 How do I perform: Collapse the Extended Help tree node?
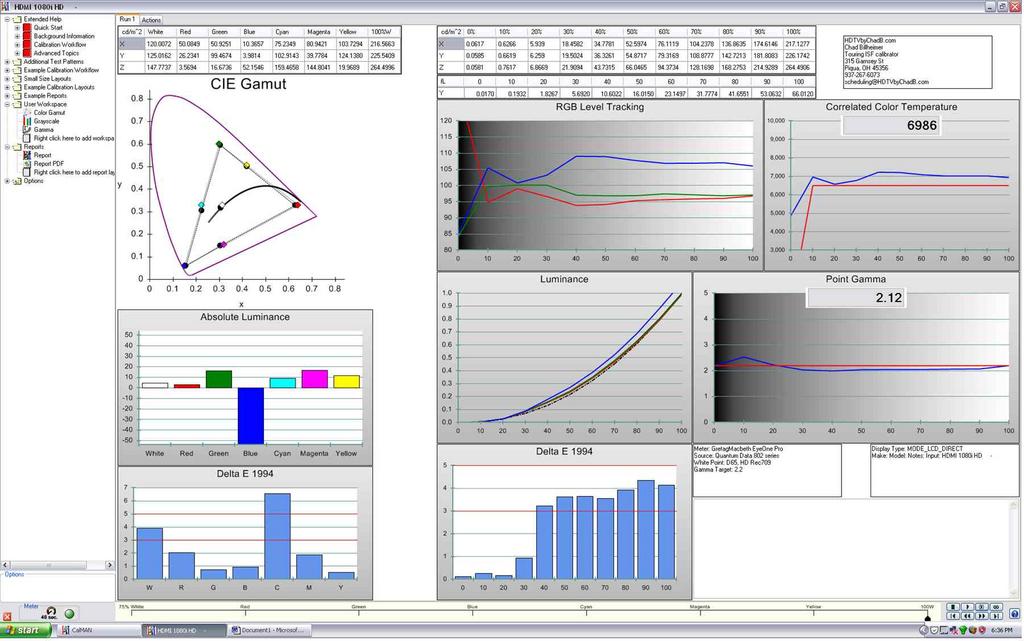tap(7, 19)
